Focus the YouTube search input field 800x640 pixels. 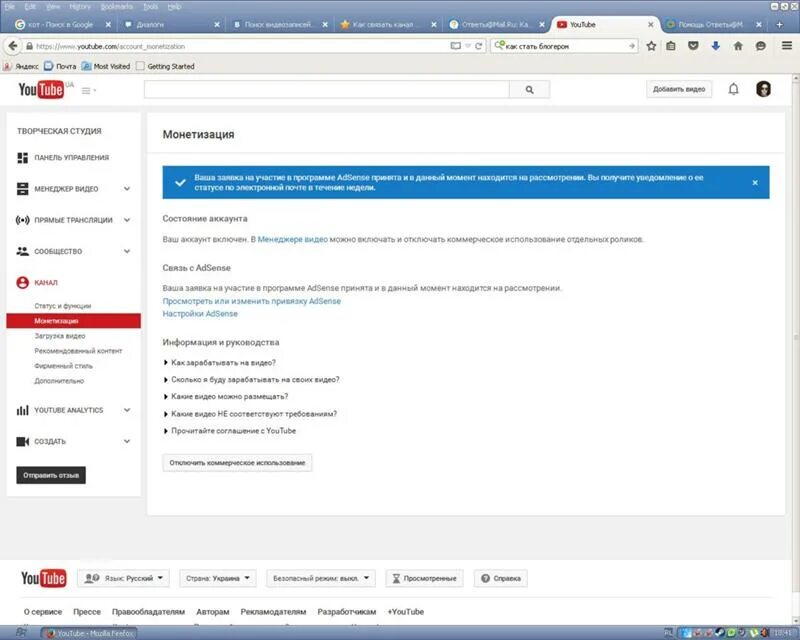pyautogui.click(x=327, y=89)
